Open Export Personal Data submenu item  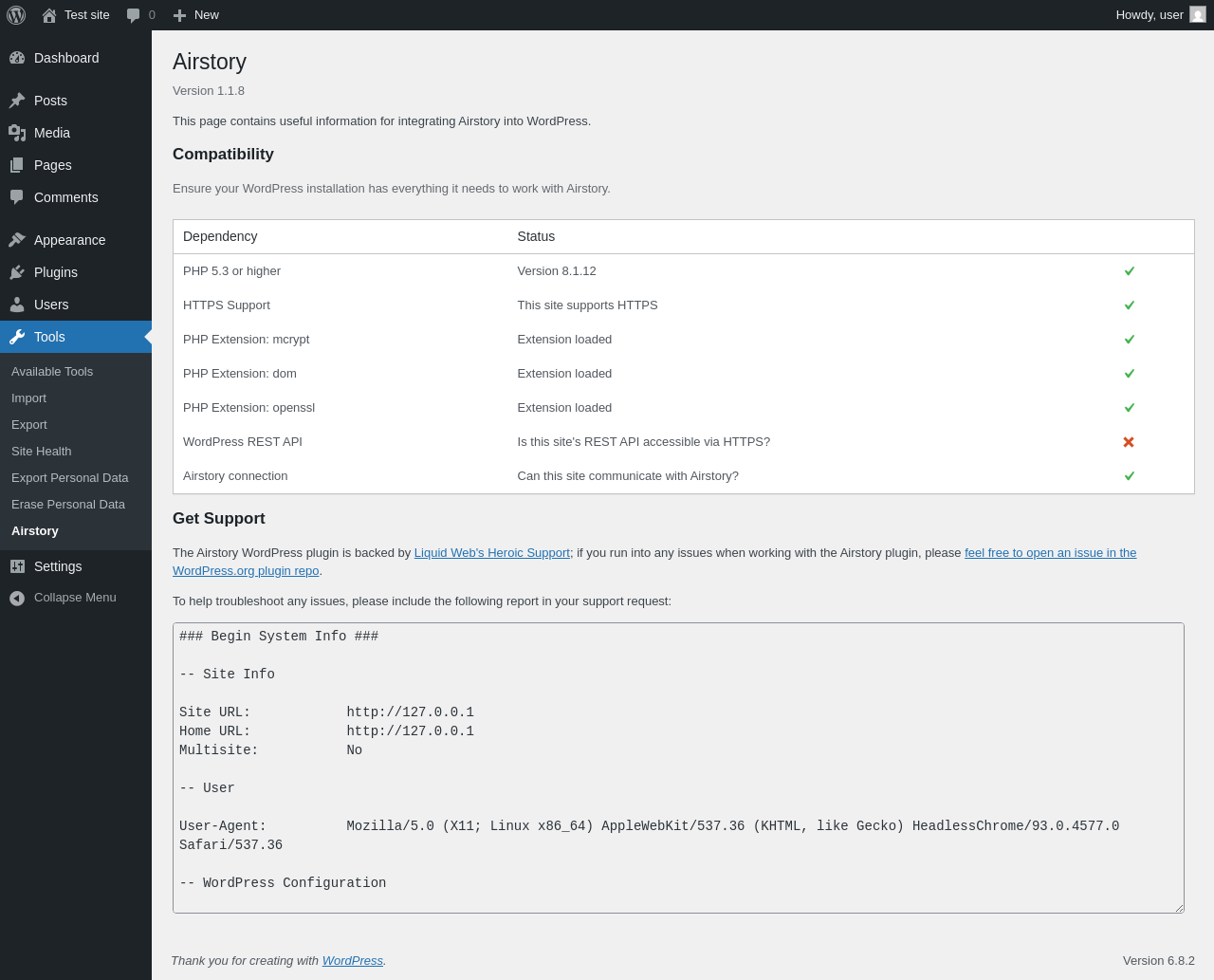pyautogui.click(x=70, y=478)
